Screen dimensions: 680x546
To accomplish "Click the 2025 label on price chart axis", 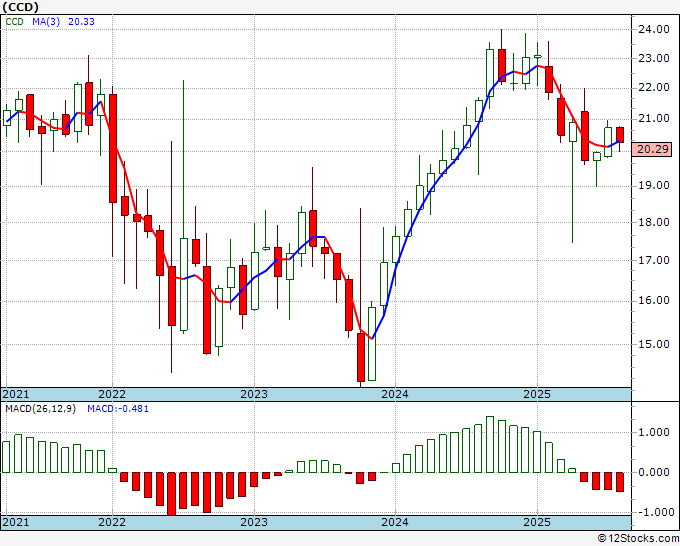I will (x=537, y=394).
